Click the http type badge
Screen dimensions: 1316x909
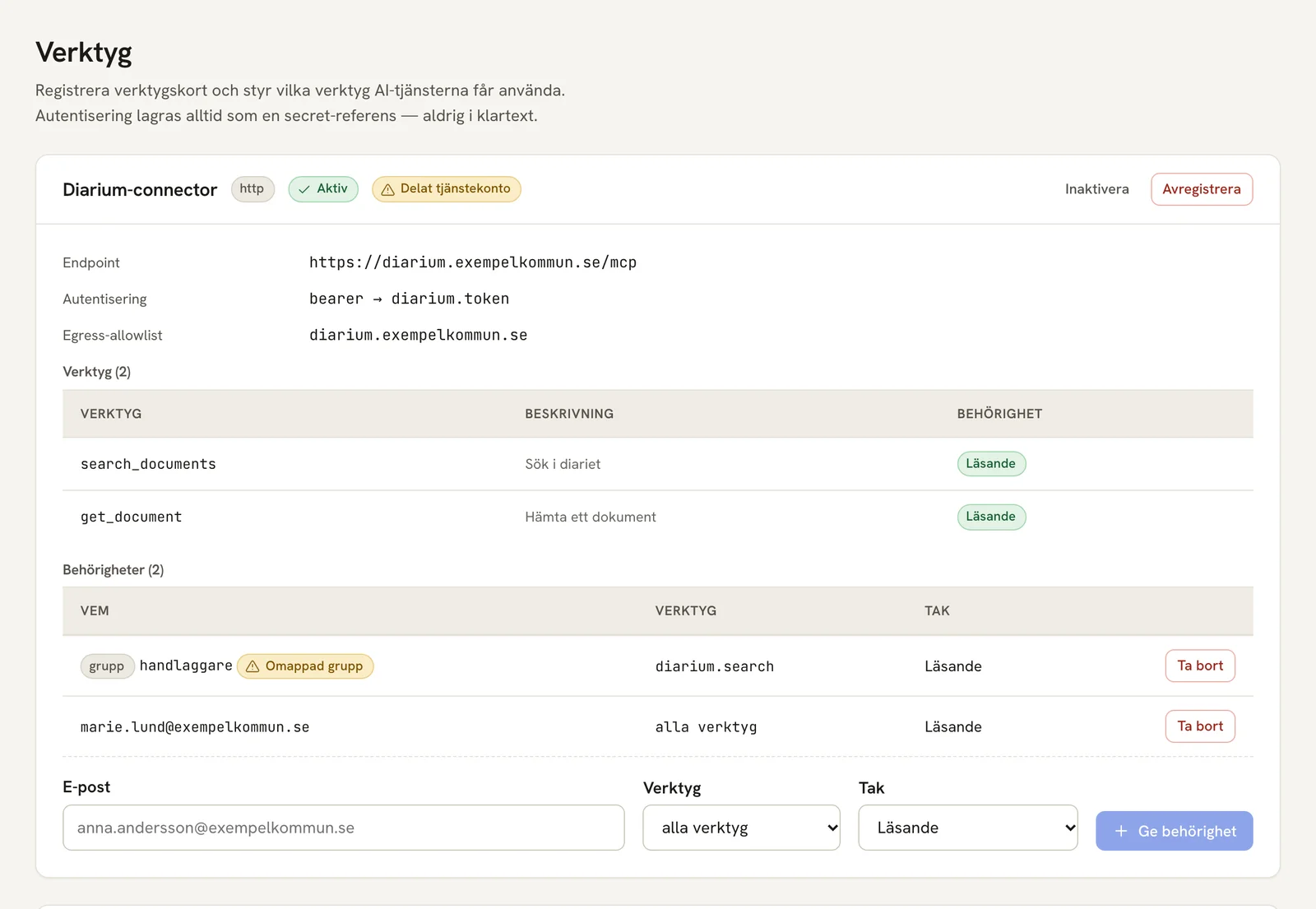click(x=252, y=189)
